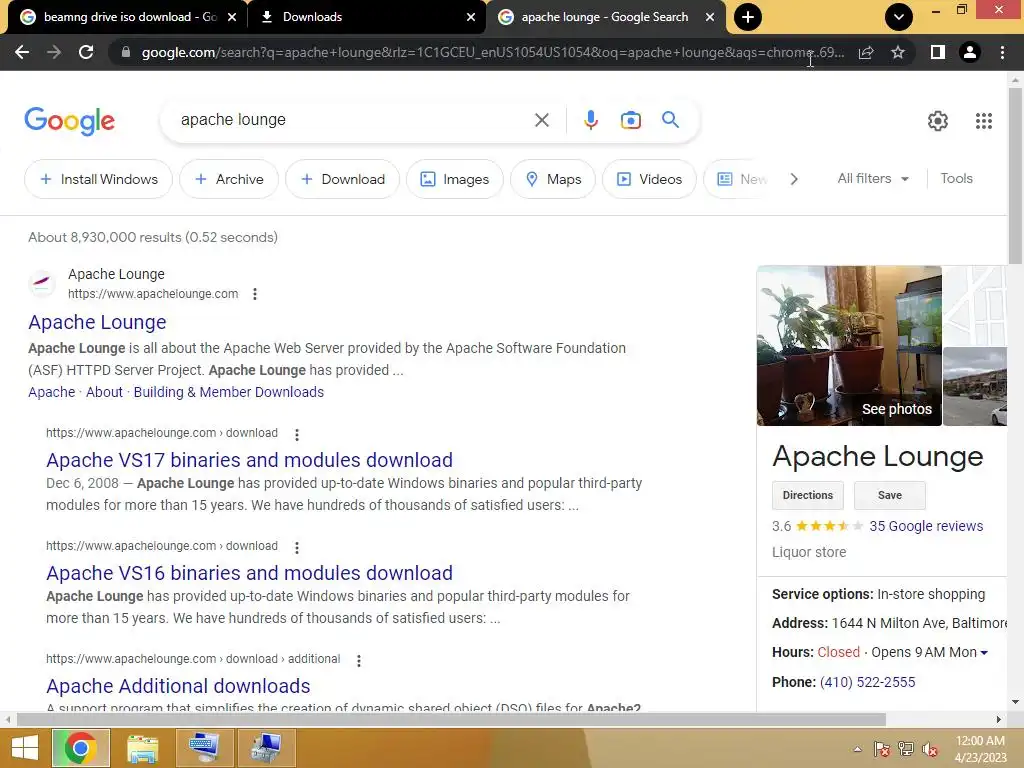The height and width of the screenshot is (768, 1024).
Task: Bookmark this page with the star icon
Action: [x=898, y=52]
